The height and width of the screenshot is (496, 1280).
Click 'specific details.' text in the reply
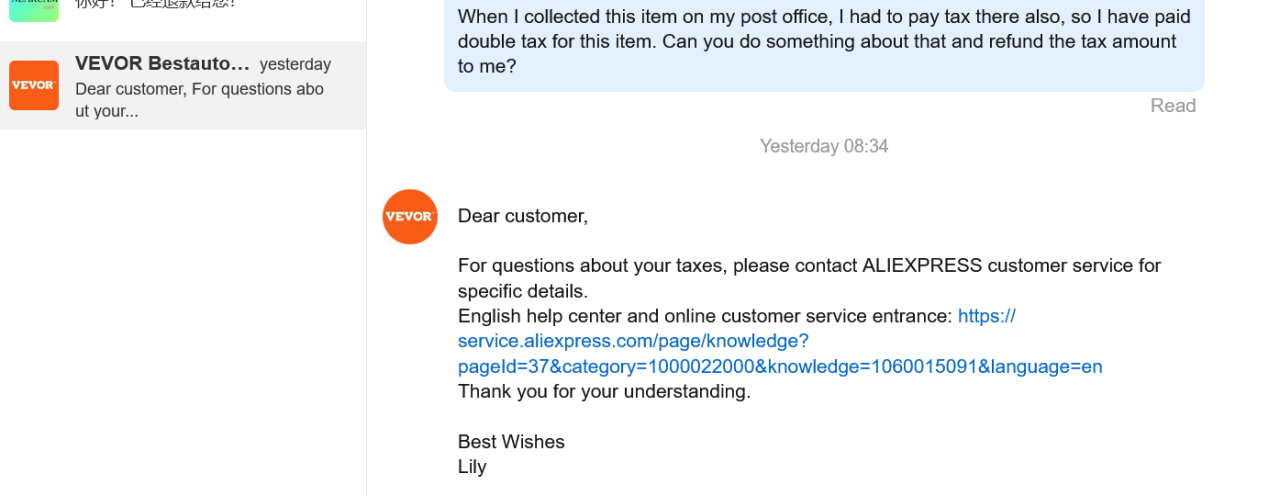(522, 291)
